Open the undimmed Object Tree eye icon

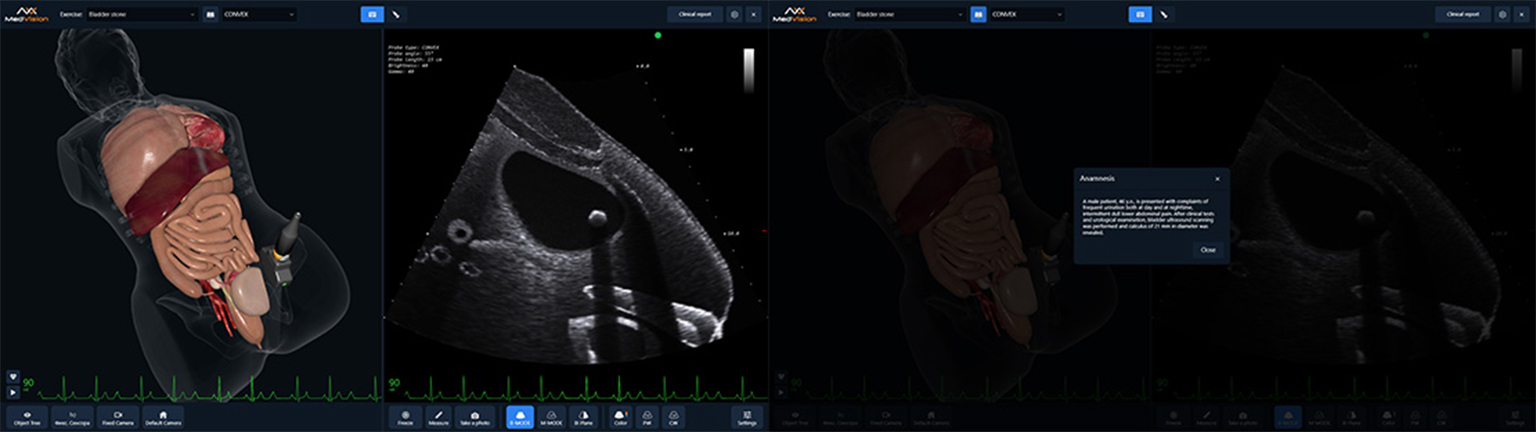pos(27,416)
